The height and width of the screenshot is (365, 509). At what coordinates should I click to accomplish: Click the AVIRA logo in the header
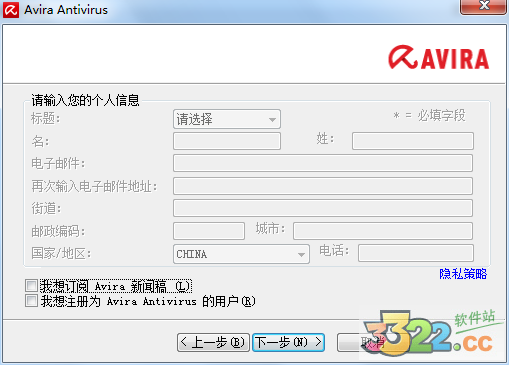click(439, 58)
